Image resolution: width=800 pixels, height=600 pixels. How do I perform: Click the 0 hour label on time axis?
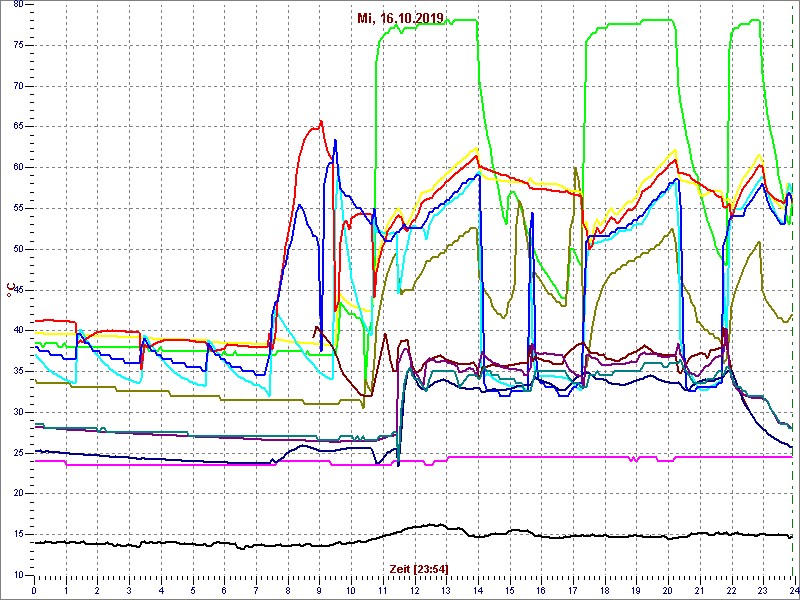click(34, 590)
